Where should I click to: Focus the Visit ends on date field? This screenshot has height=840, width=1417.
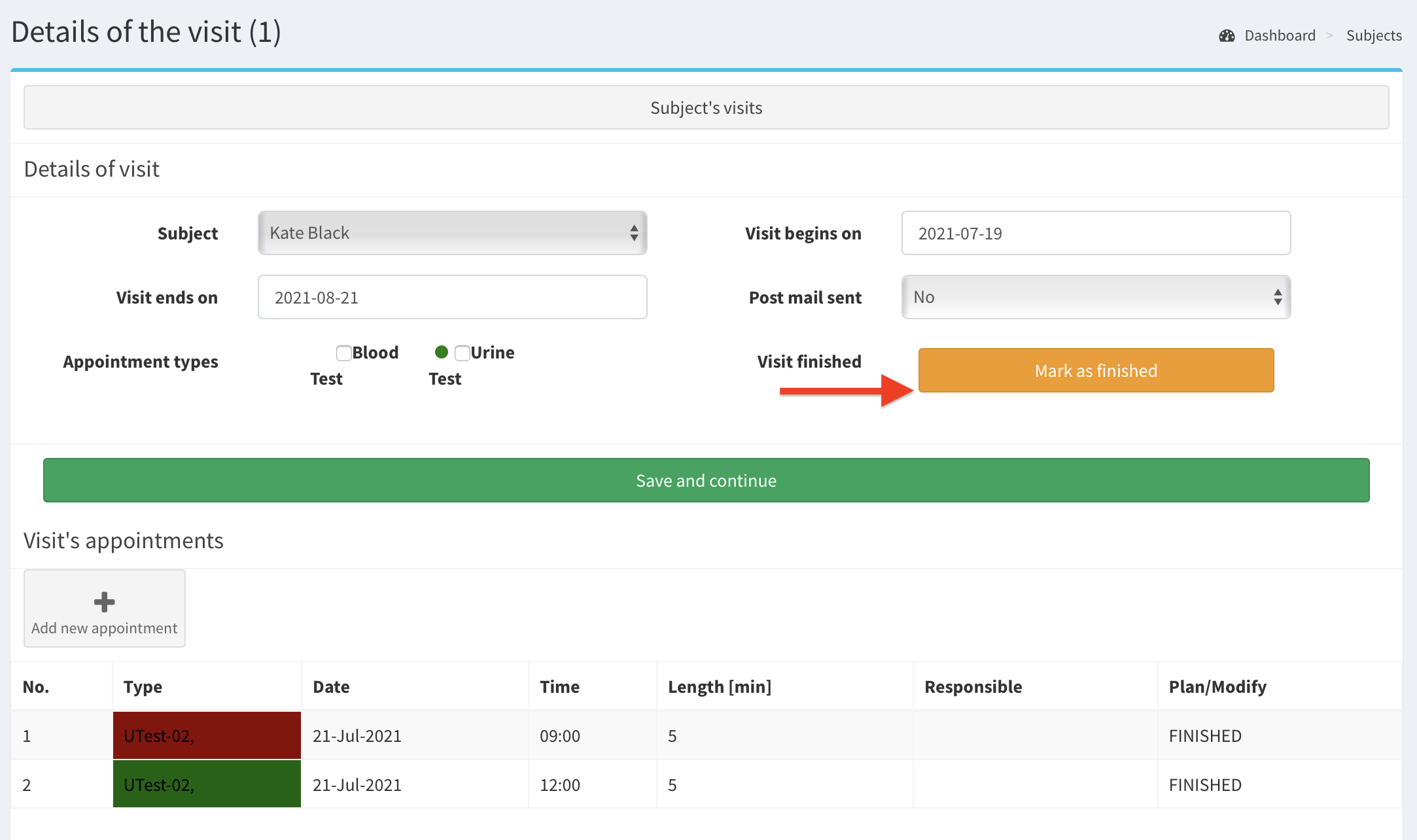(x=452, y=297)
